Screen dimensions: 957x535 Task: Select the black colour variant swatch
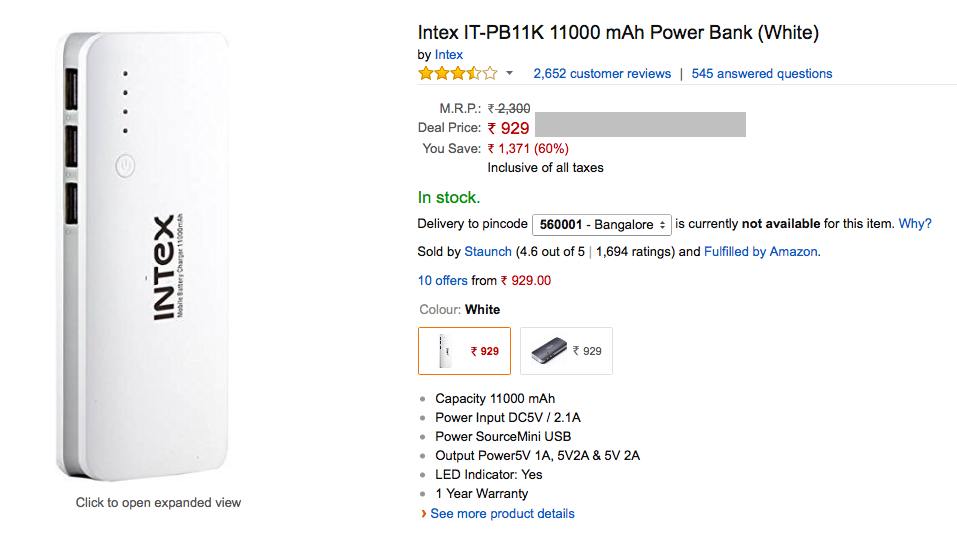pos(566,351)
